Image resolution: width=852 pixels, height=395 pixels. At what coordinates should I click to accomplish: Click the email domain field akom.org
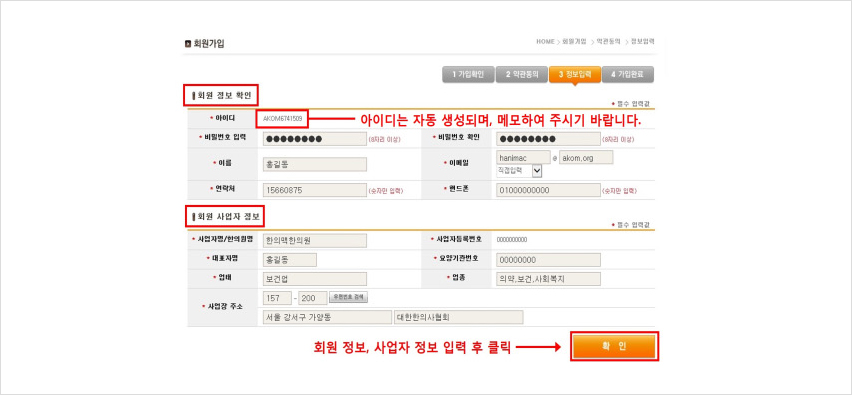click(586, 157)
